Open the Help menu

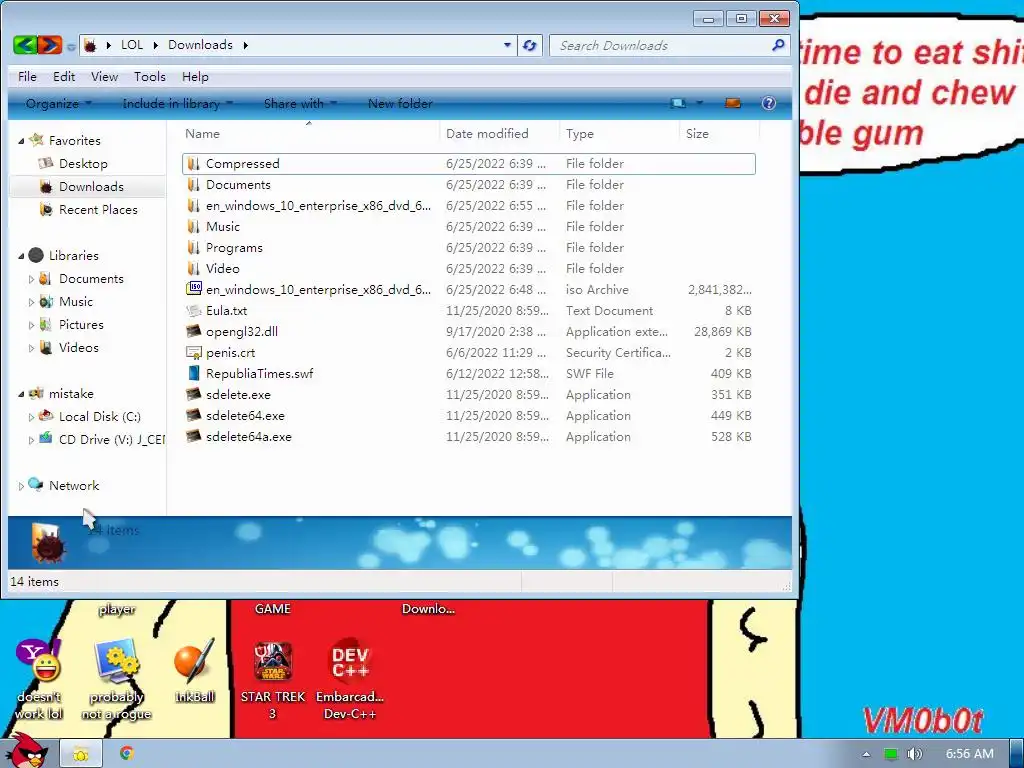click(x=195, y=76)
